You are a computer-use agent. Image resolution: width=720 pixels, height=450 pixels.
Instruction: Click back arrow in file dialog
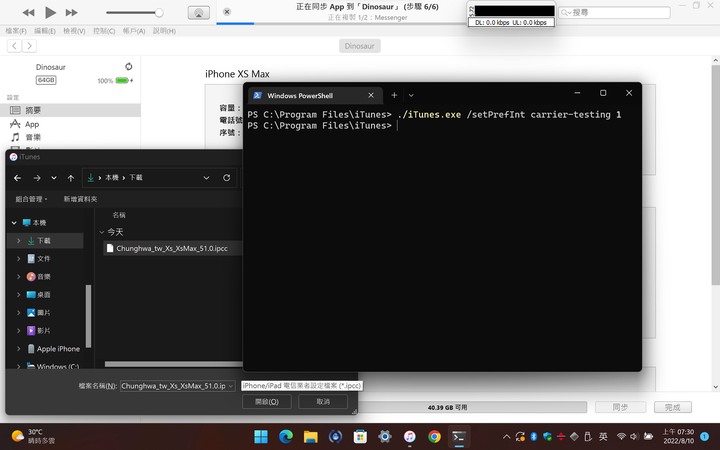17,178
